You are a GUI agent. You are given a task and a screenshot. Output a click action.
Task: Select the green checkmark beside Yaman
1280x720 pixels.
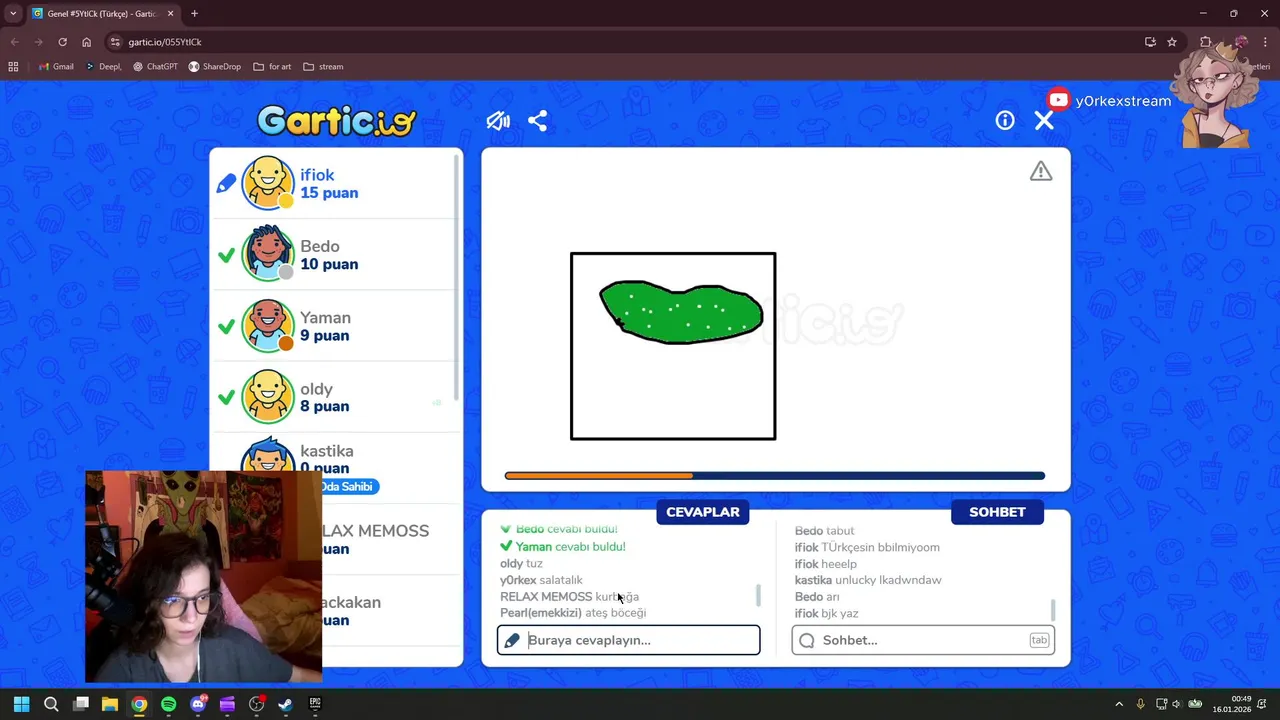(226, 326)
